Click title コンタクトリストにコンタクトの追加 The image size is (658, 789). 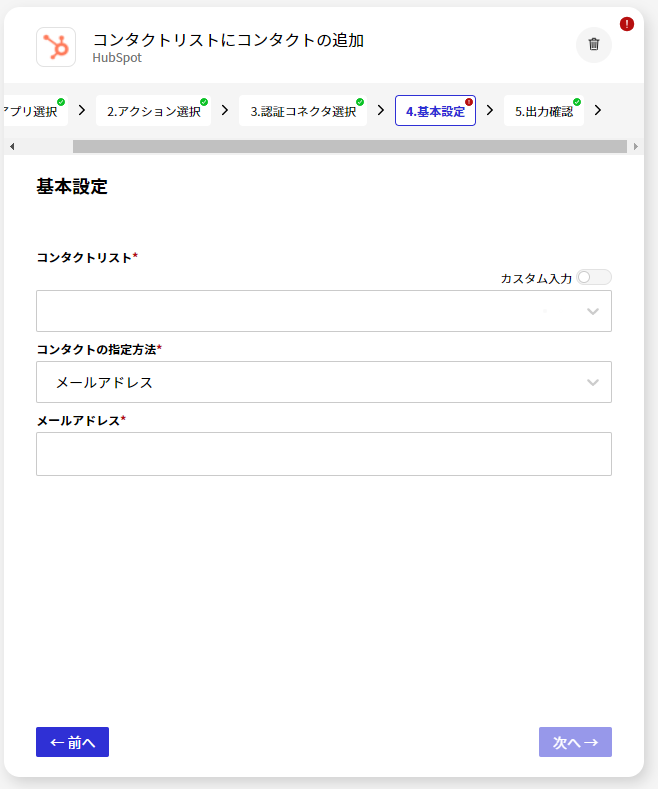tap(228, 40)
